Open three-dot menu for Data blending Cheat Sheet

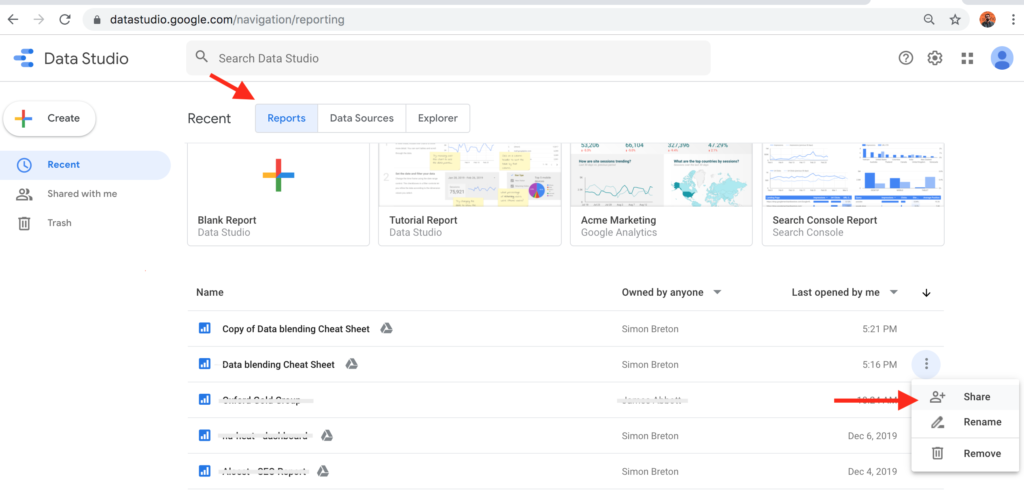pyautogui.click(x=926, y=364)
